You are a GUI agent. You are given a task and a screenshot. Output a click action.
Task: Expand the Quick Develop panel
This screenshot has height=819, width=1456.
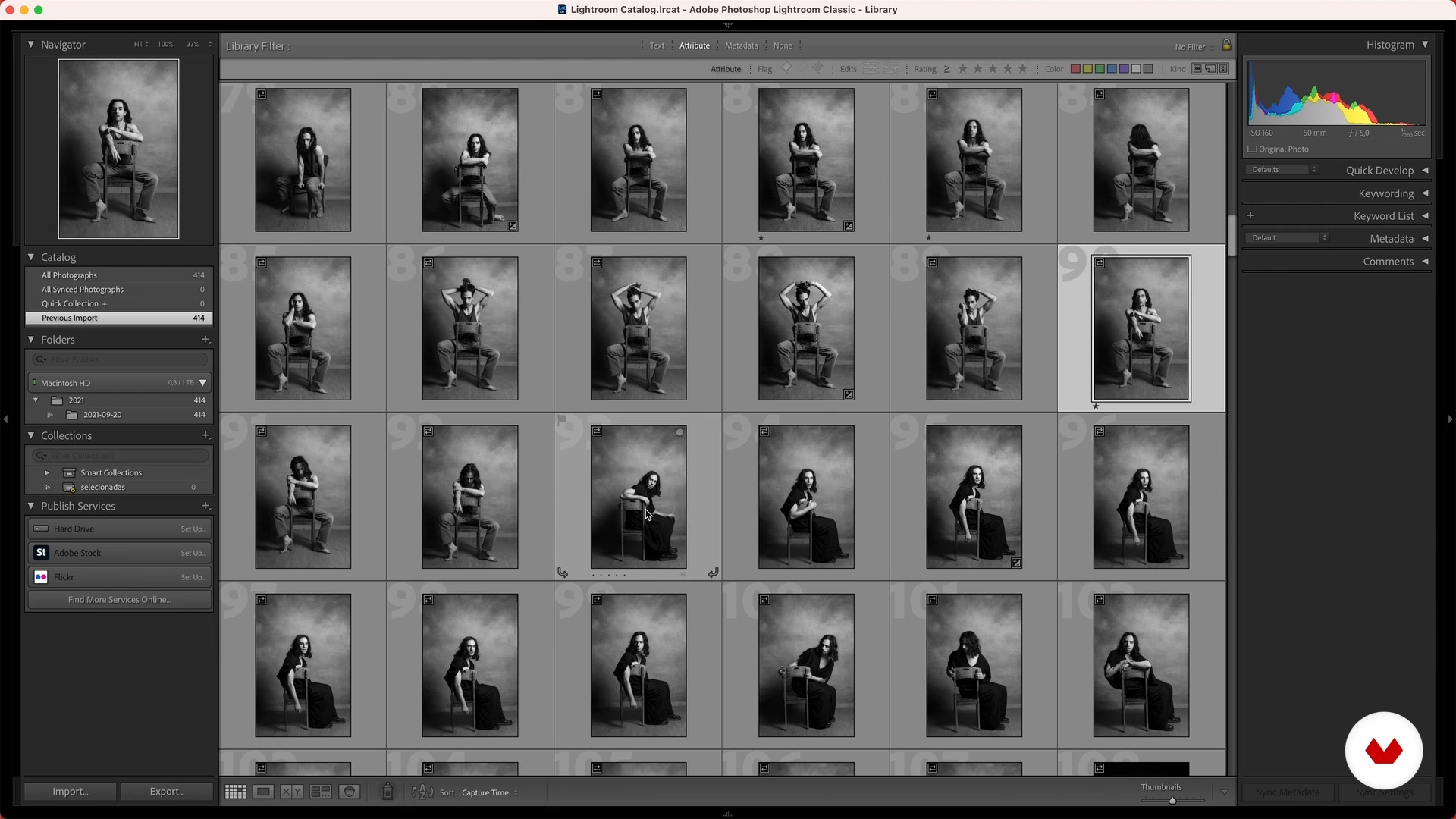[x=1425, y=170]
